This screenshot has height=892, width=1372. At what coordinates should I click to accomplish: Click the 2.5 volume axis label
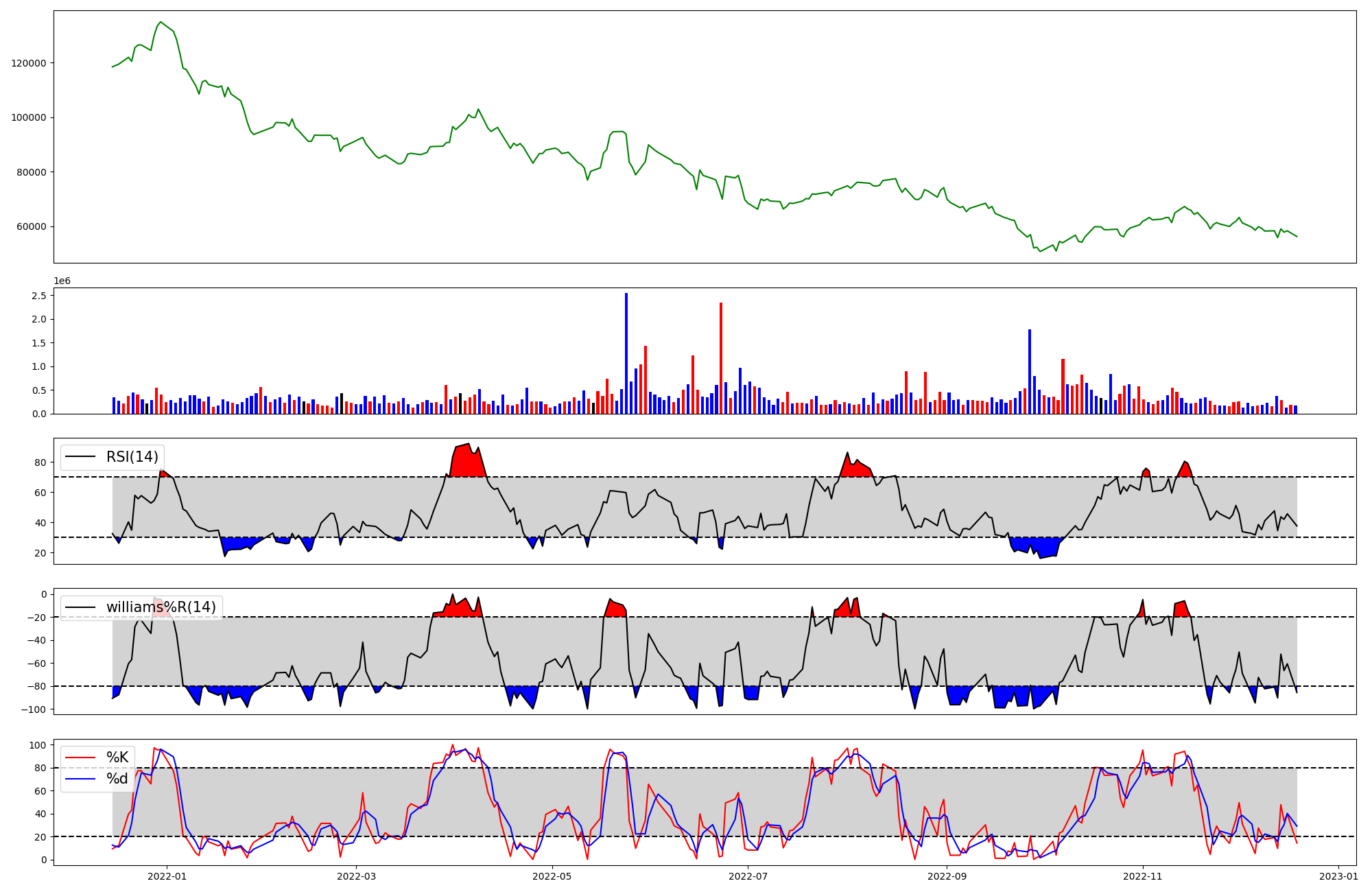pyautogui.click(x=39, y=296)
